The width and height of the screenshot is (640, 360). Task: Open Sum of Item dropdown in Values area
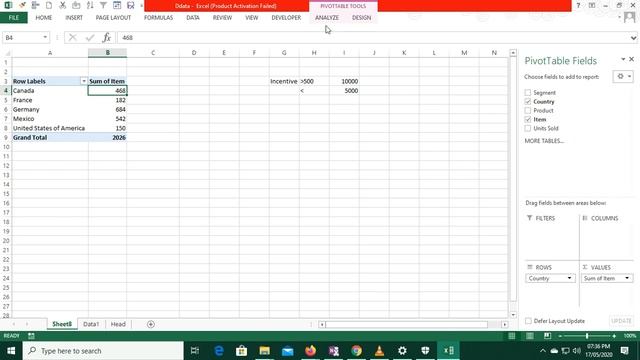(x=627, y=278)
